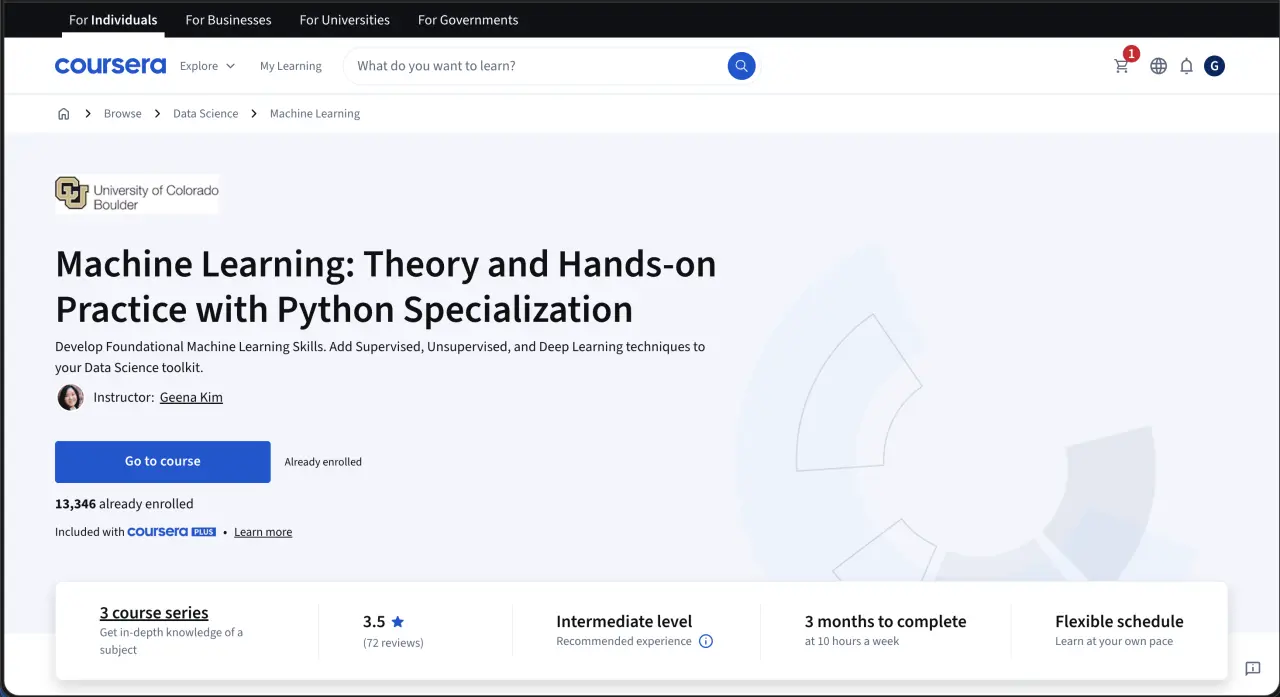Image resolution: width=1280 pixels, height=697 pixels.
Task: Open My Learning
Action: pos(291,66)
